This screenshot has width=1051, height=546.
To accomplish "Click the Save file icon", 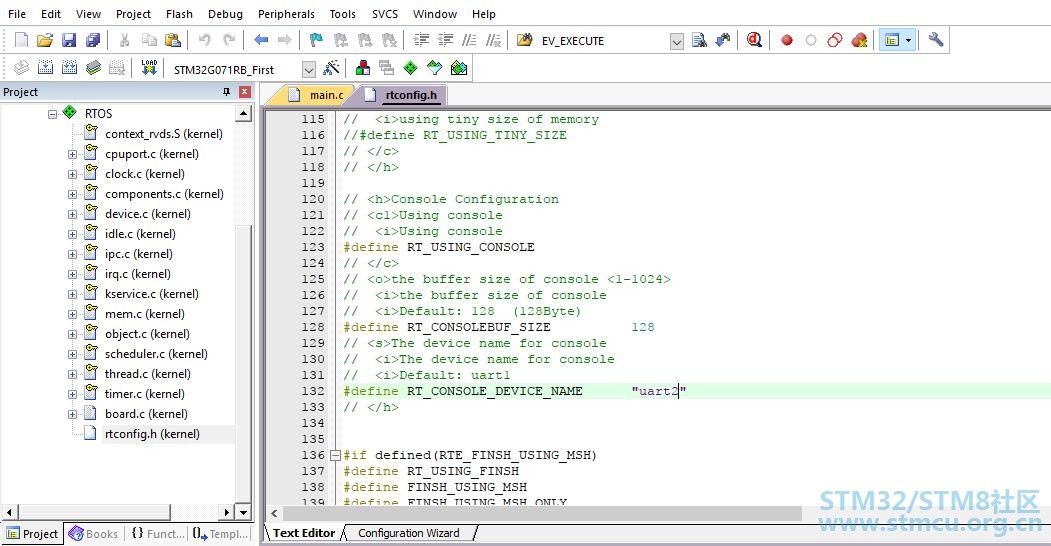I will point(69,40).
